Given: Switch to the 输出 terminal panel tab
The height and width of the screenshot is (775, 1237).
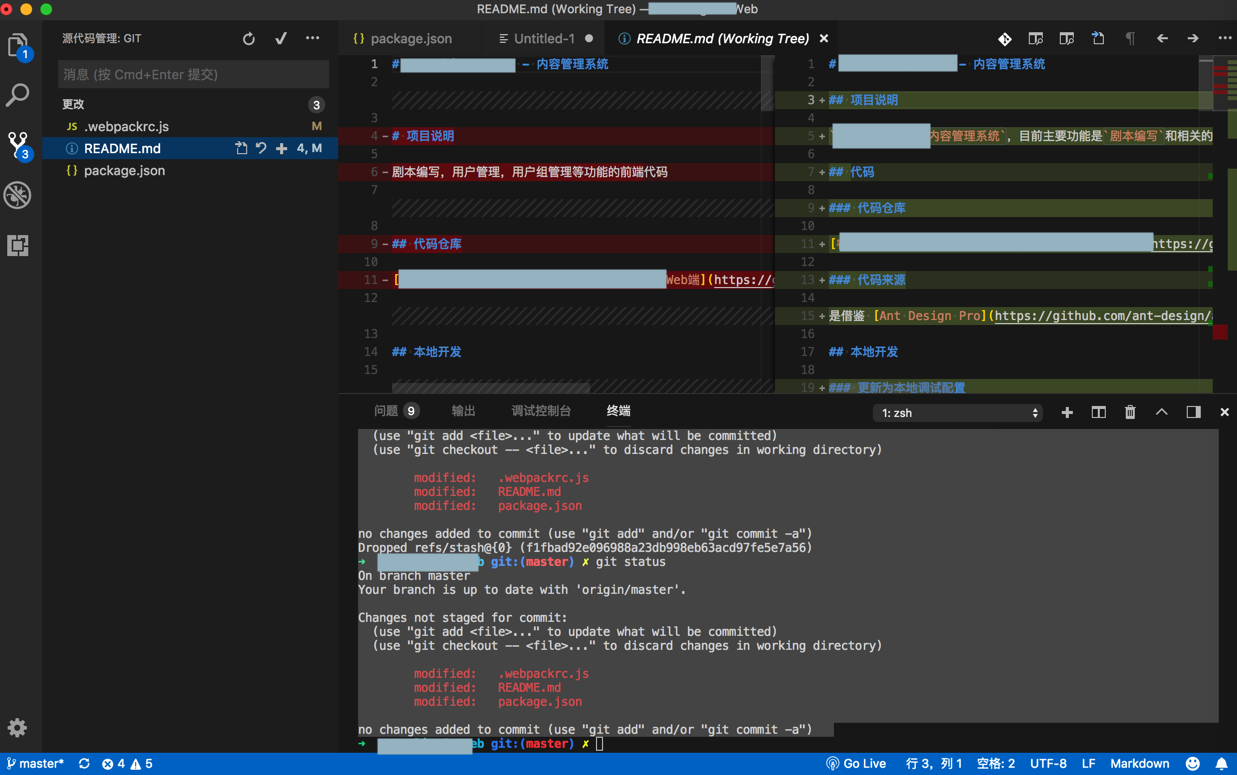Looking at the screenshot, I should click(x=463, y=410).
